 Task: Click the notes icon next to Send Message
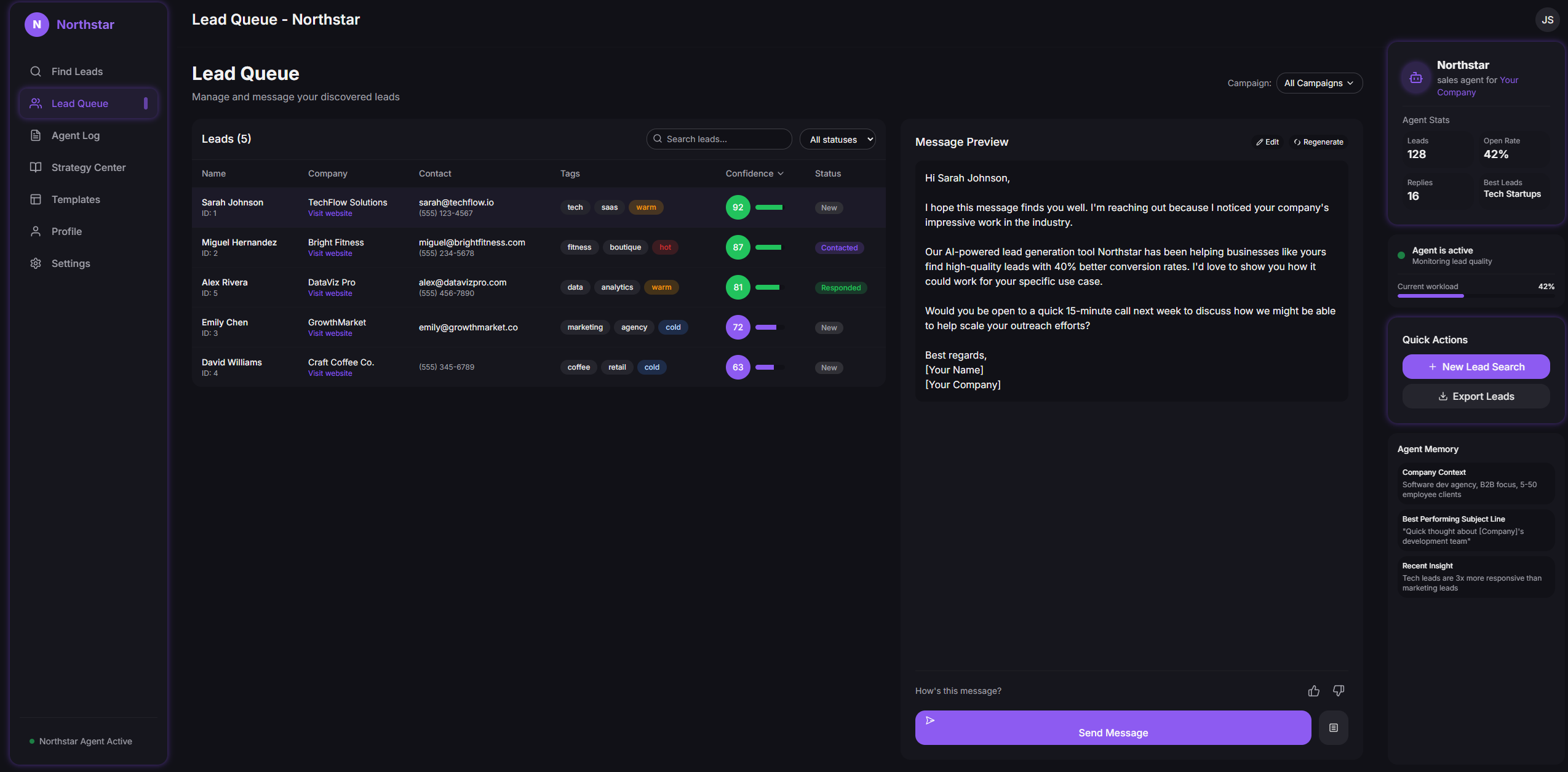tap(1333, 728)
